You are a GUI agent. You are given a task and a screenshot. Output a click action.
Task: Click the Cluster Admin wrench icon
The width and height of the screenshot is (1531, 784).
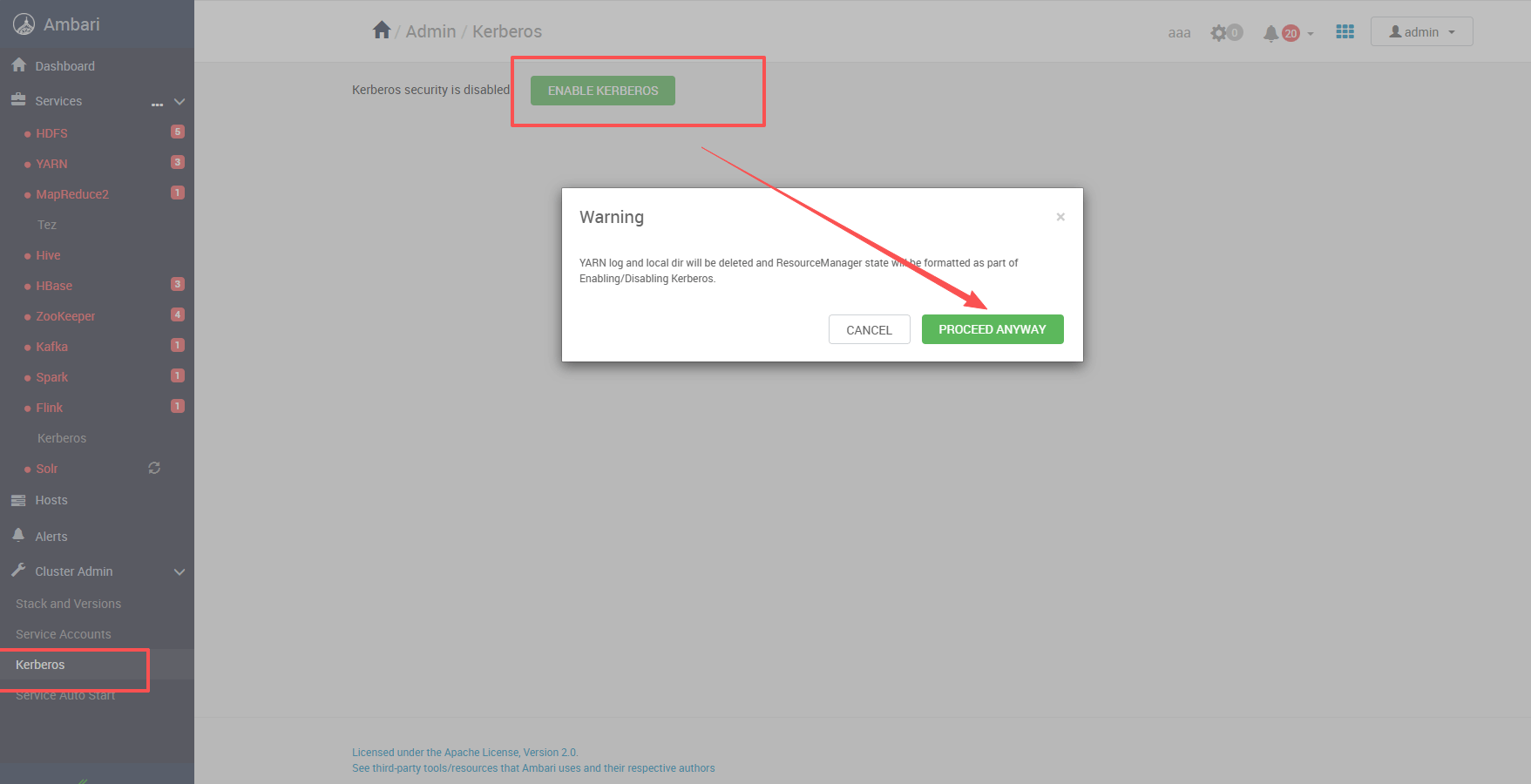click(x=18, y=571)
